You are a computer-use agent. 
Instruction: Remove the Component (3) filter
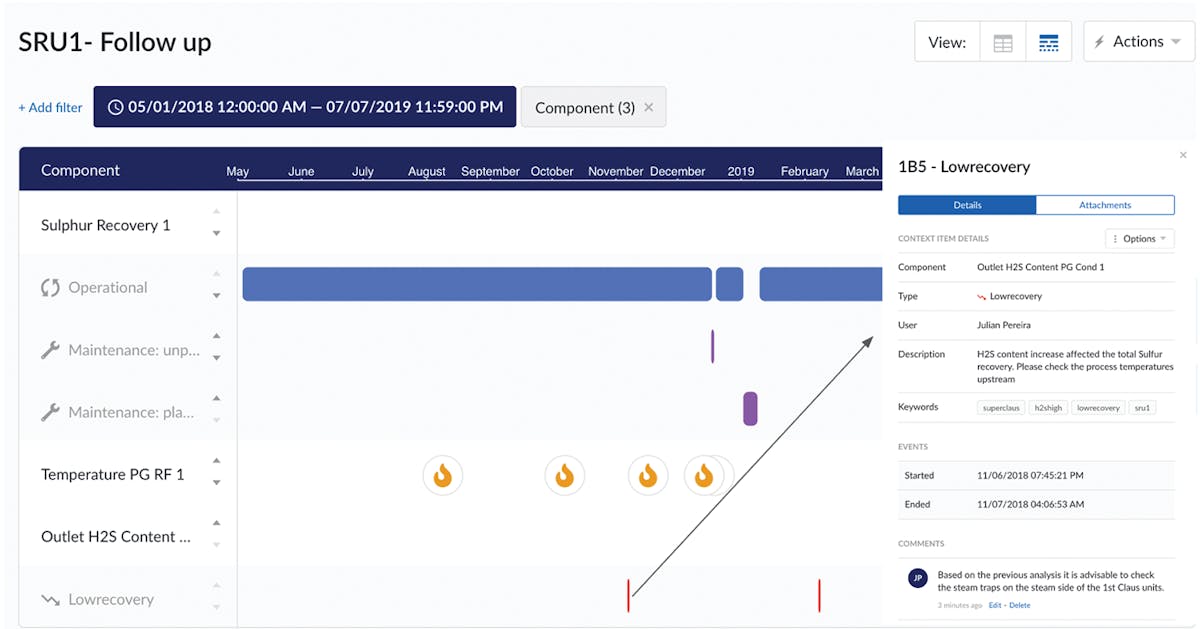click(x=648, y=108)
